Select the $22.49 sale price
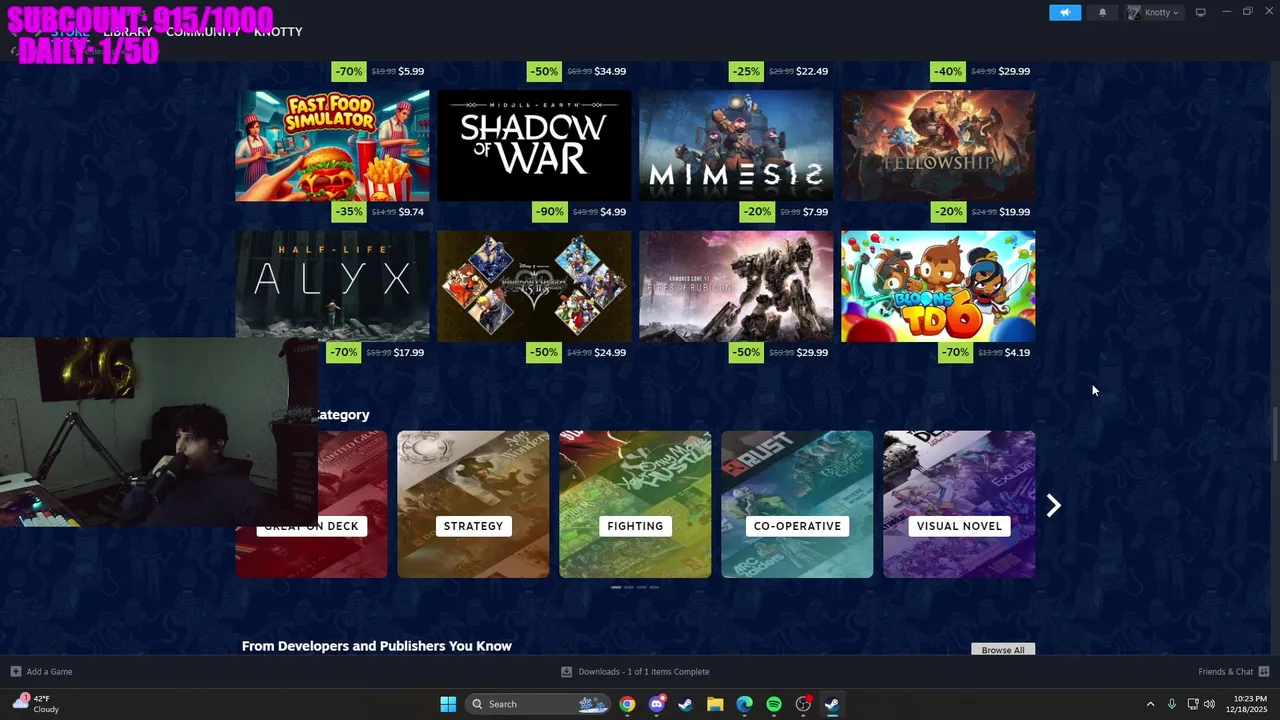 click(x=812, y=71)
